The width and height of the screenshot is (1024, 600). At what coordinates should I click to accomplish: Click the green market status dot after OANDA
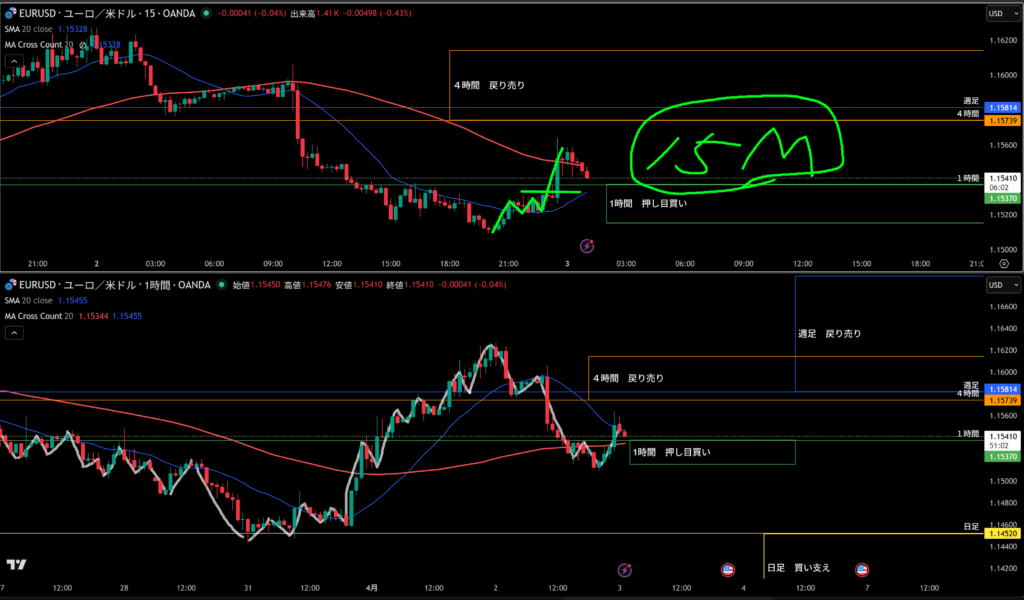[x=206, y=14]
